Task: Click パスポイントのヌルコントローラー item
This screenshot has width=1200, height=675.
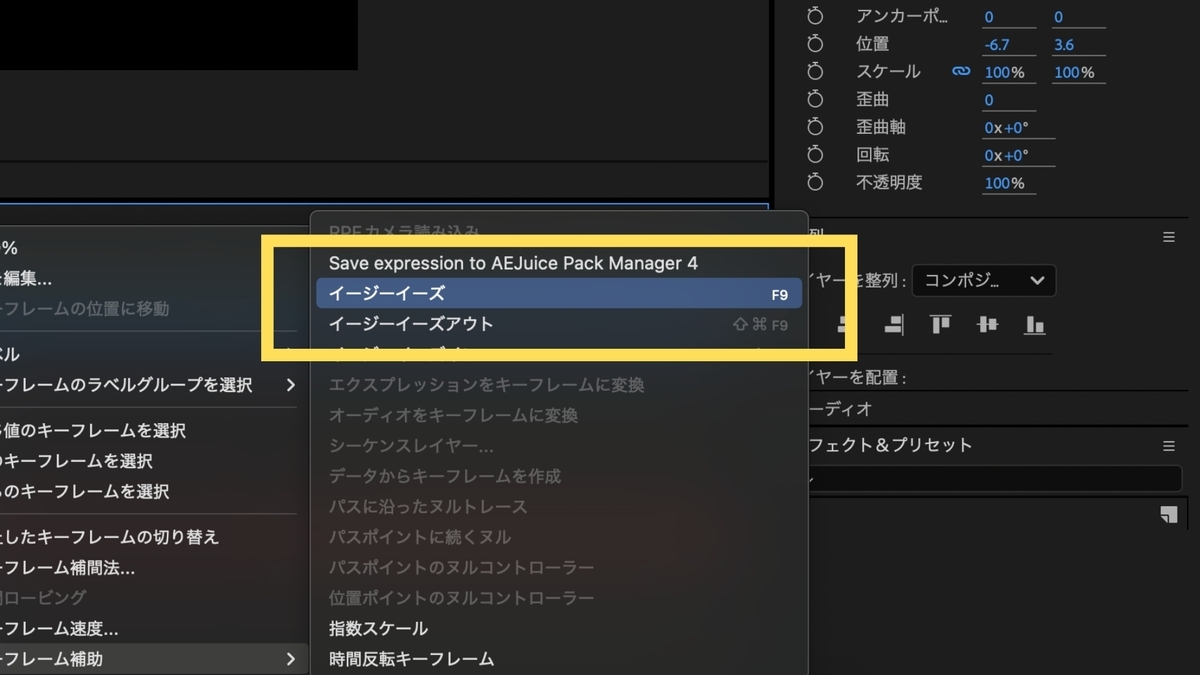Action: 559,567
